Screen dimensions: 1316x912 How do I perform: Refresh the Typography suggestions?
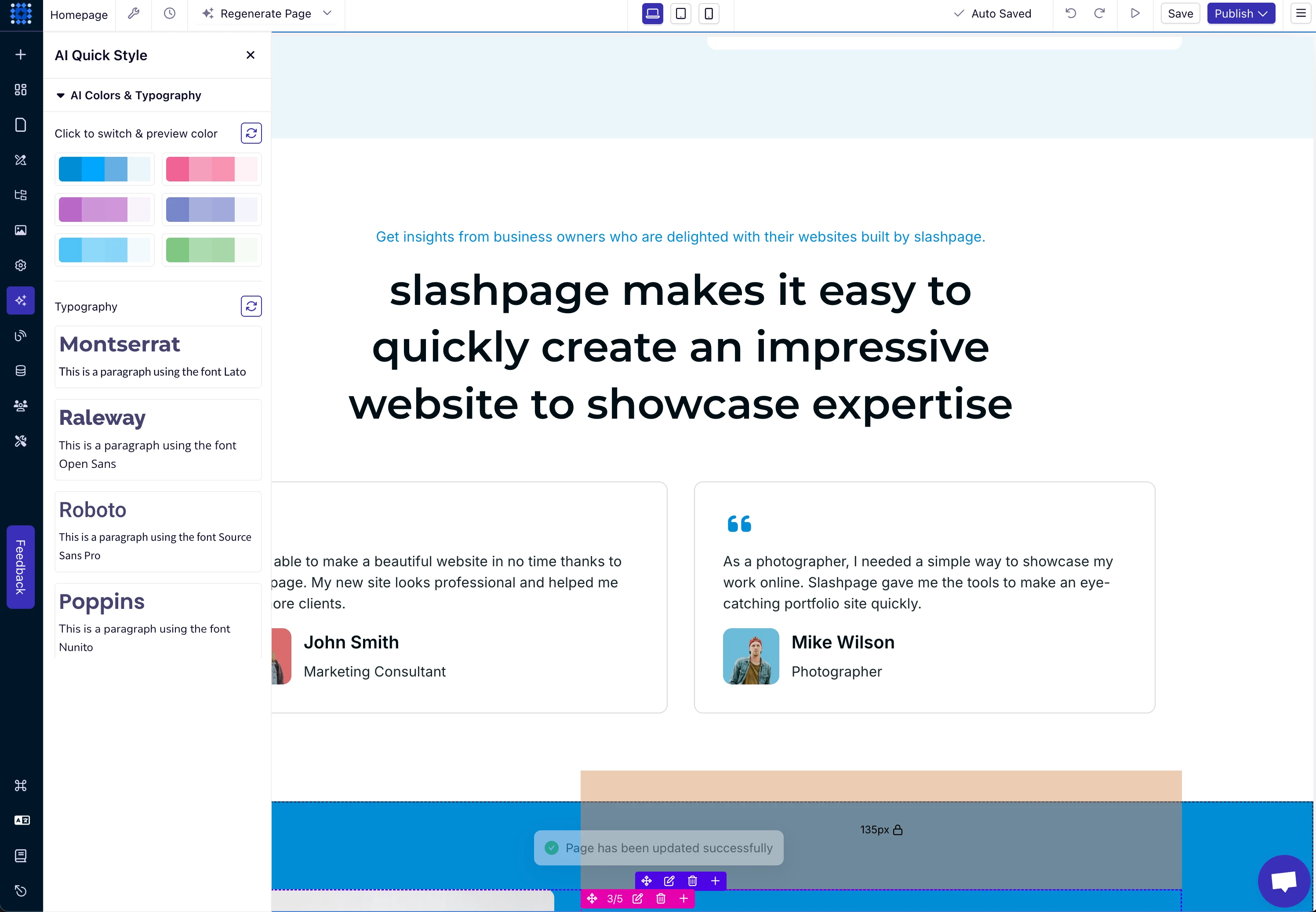251,306
